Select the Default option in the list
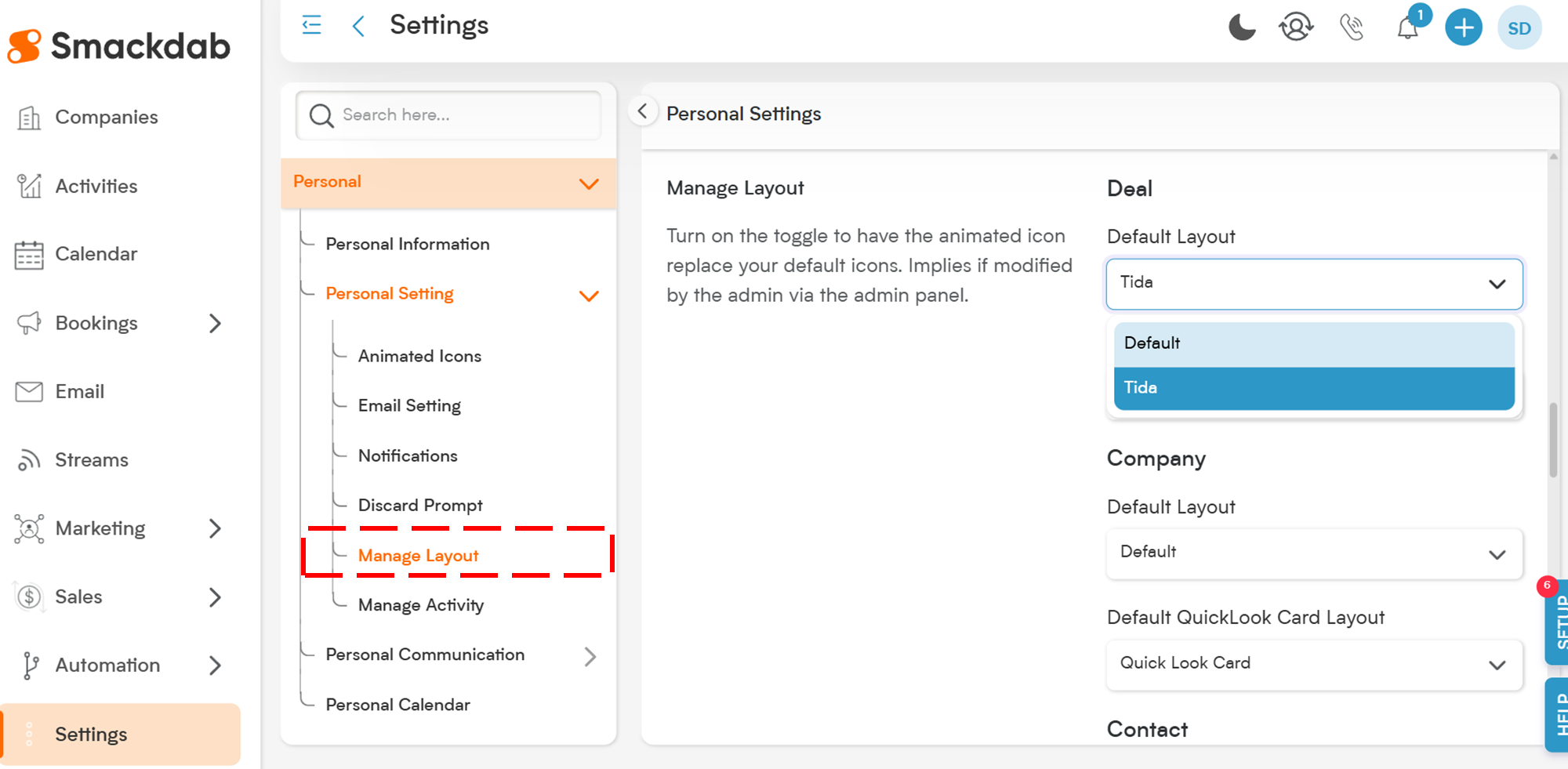Screen dimensions: 1568x769 (x=1313, y=343)
